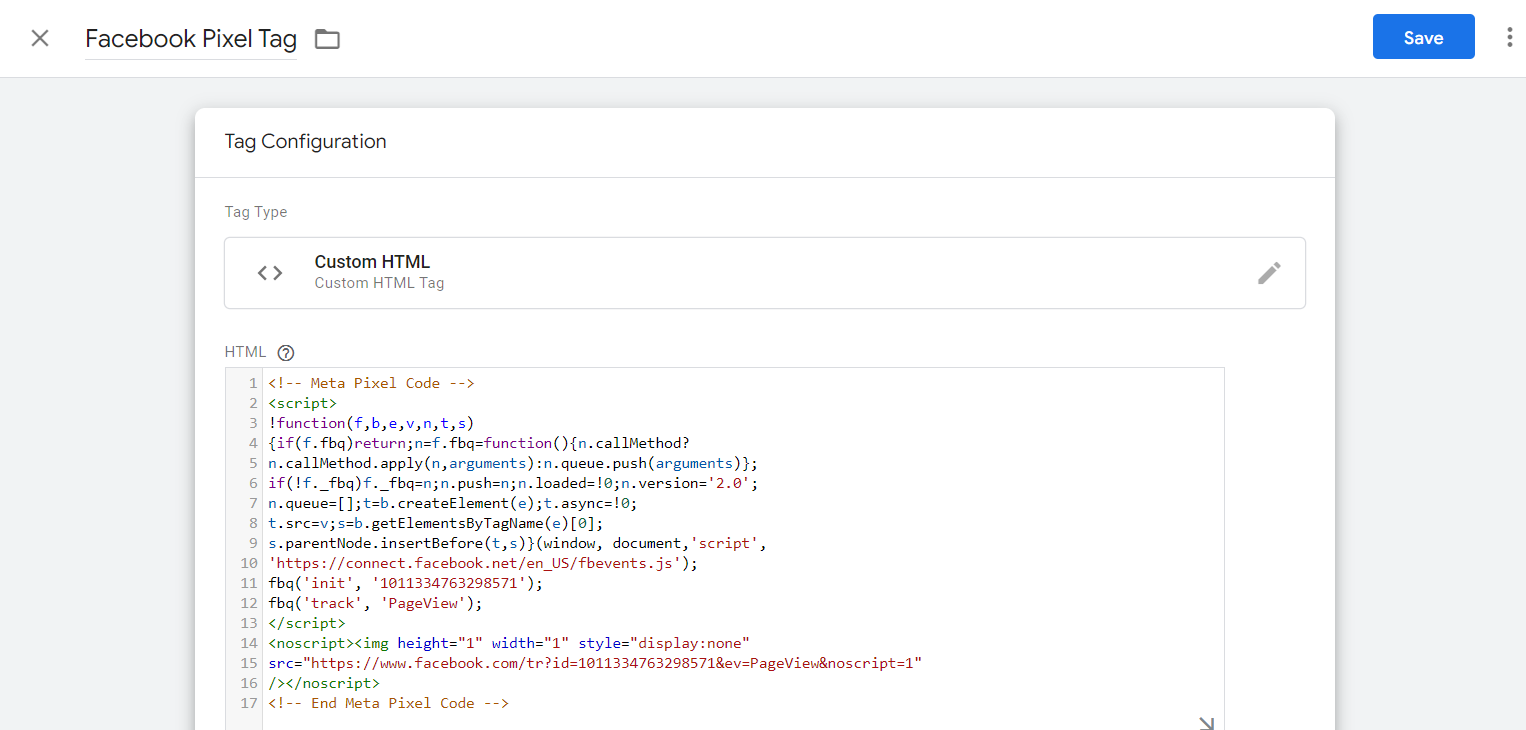The width and height of the screenshot is (1526, 730).
Task: Open the three-dot more actions menu
Action: point(1510,38)
